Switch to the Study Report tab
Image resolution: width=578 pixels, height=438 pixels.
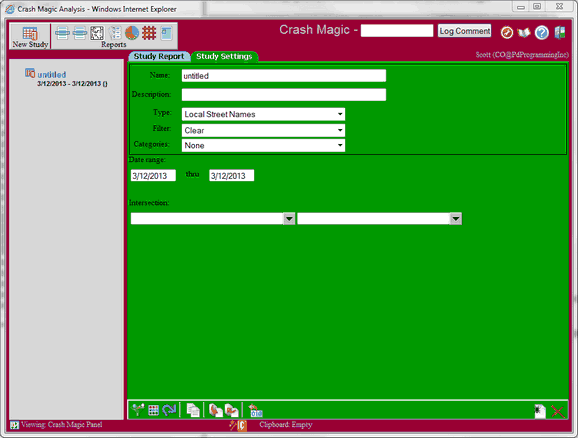click(159, 56)
